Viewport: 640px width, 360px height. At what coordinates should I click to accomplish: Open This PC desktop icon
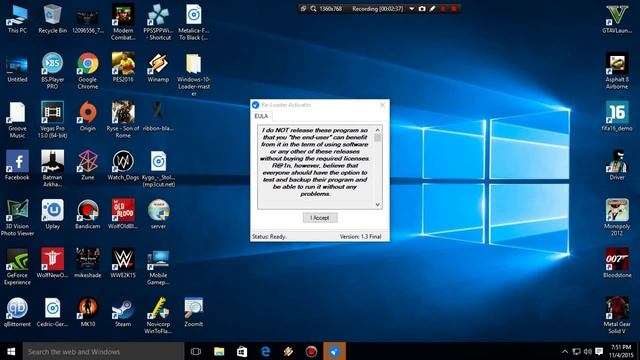pos(17,19)
